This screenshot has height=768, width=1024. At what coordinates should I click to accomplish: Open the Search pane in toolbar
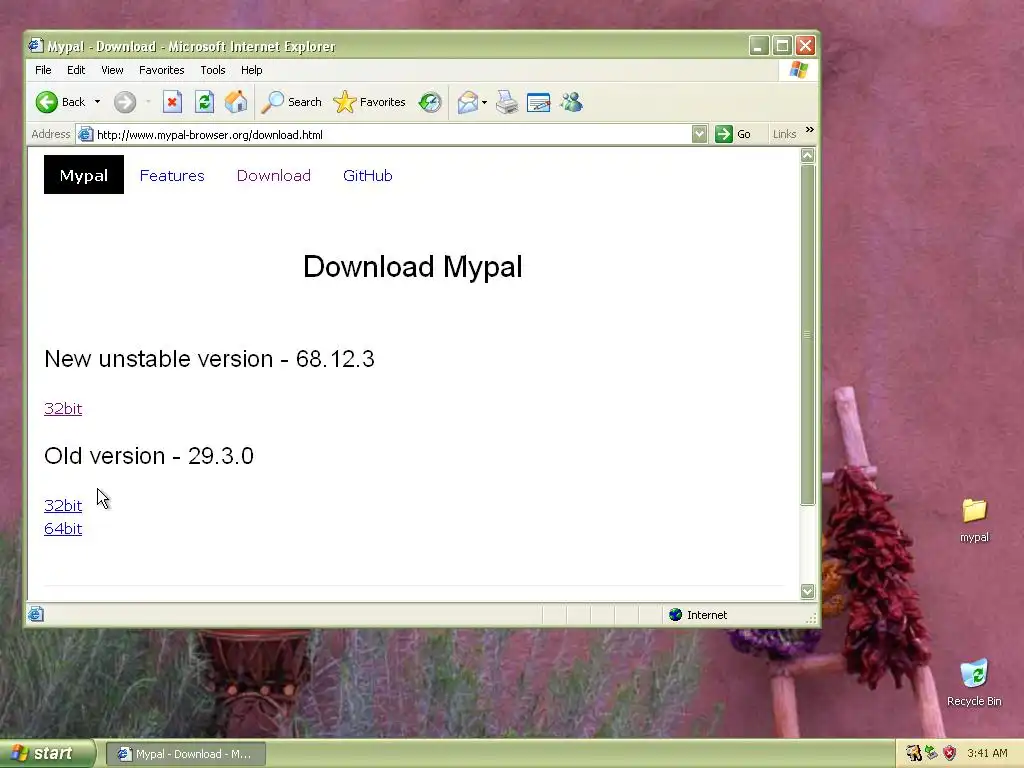291,102
